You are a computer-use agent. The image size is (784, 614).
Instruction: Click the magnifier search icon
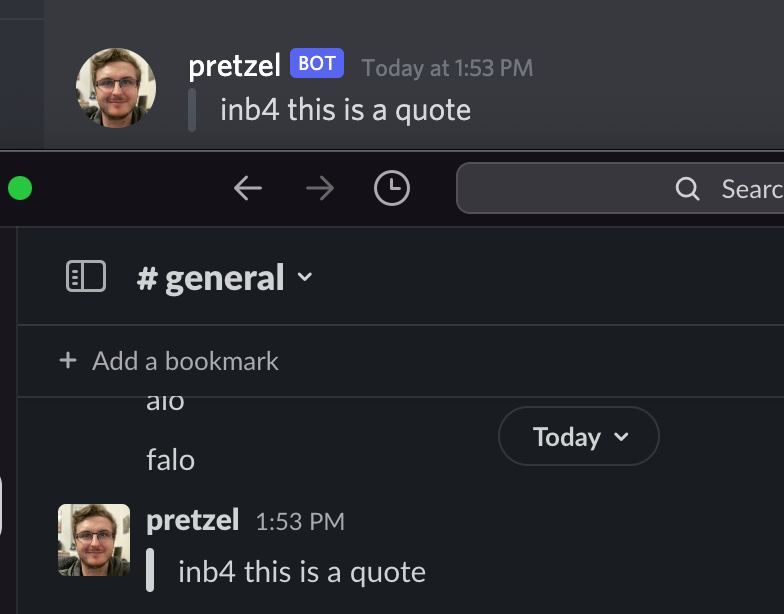pyautogui.click(x=687, y=189)
